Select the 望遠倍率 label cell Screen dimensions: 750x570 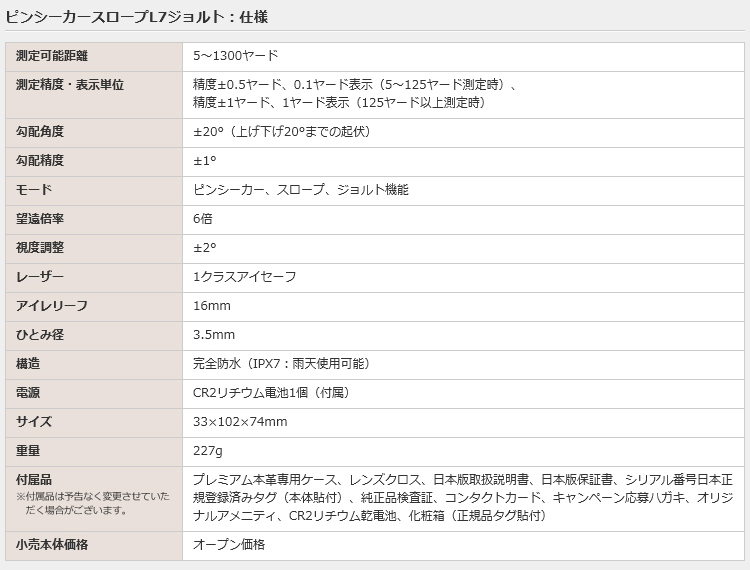coord(94,220)
